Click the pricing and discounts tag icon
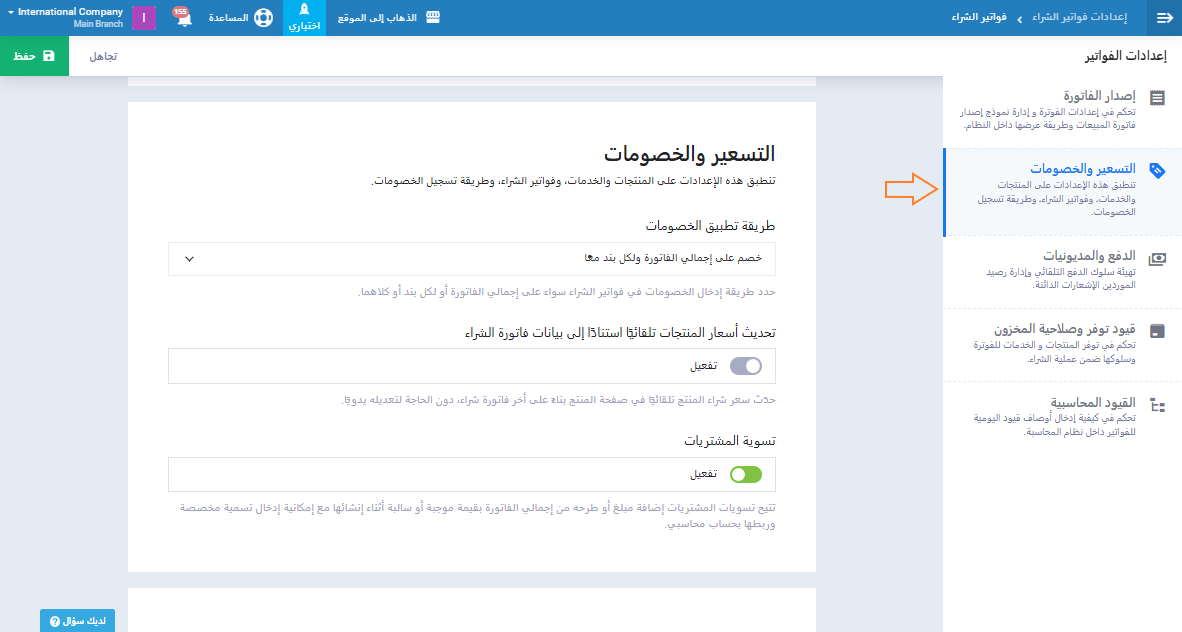 1157,170
